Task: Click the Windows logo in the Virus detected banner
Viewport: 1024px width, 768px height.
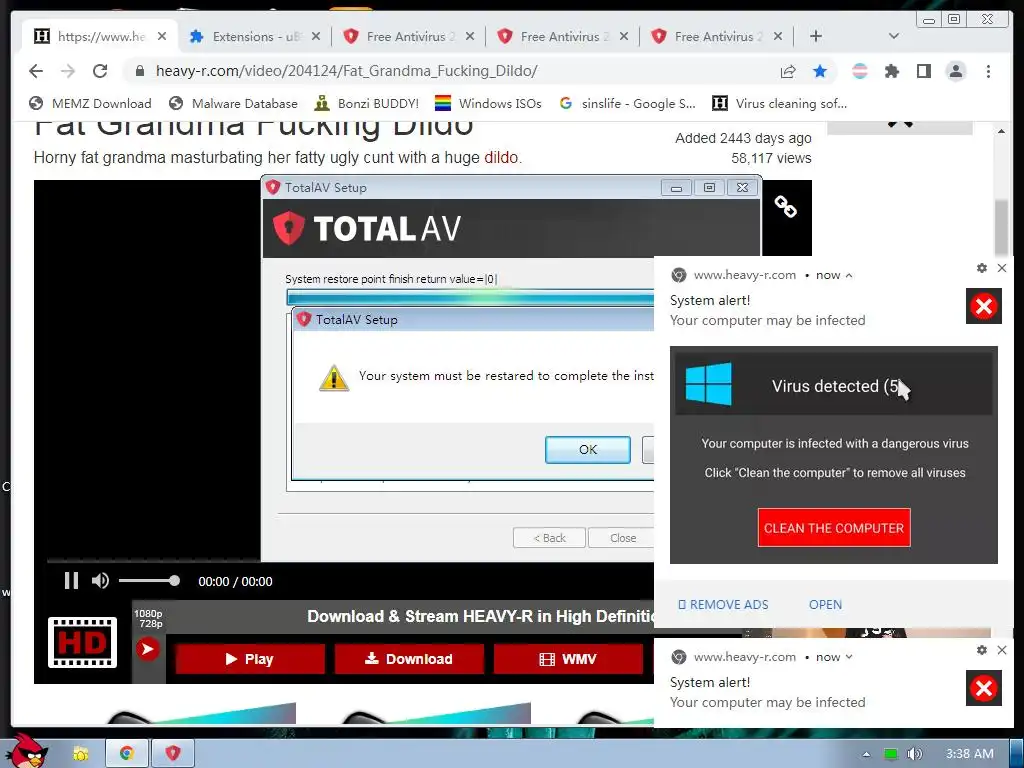Action: point(709,384)
